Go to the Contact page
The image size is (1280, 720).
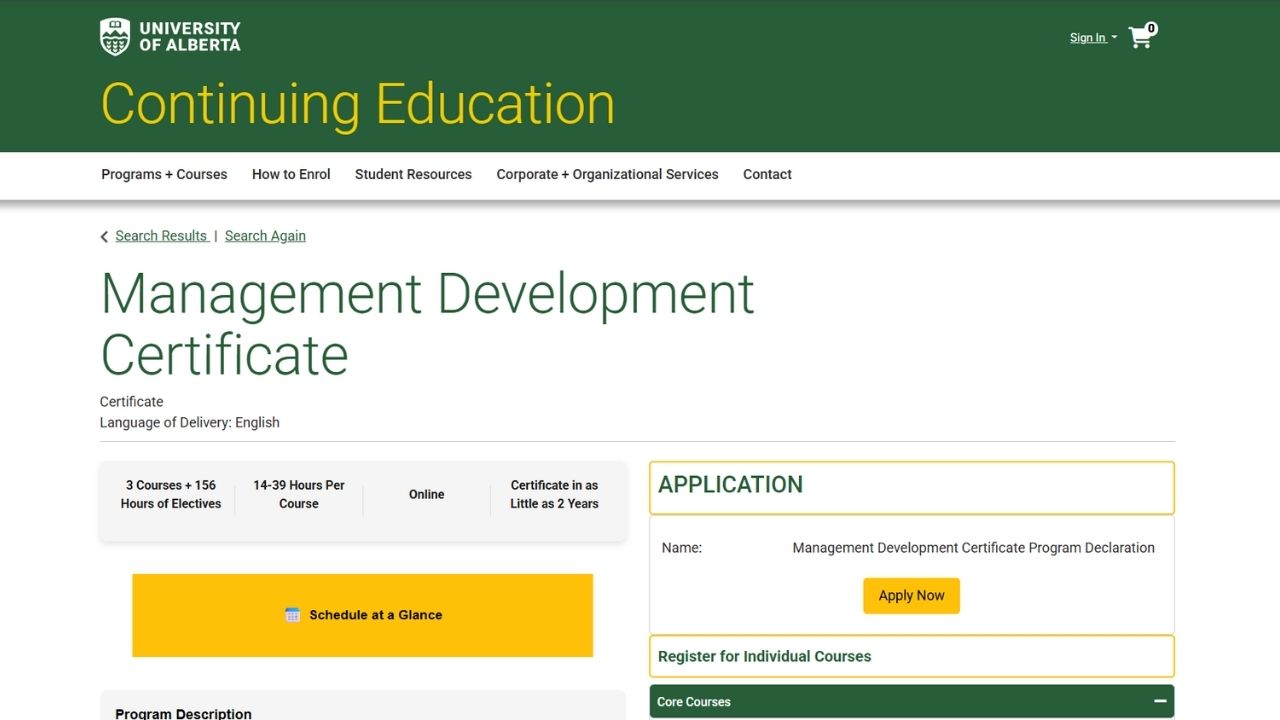click(x=767, y=174)
